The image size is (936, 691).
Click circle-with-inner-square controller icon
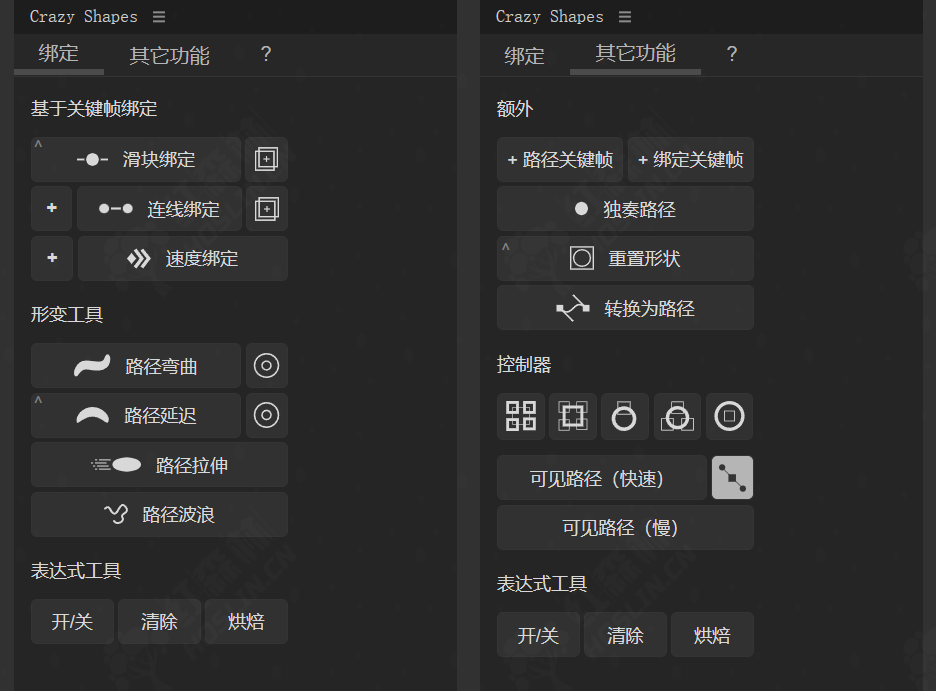point(729,416)
